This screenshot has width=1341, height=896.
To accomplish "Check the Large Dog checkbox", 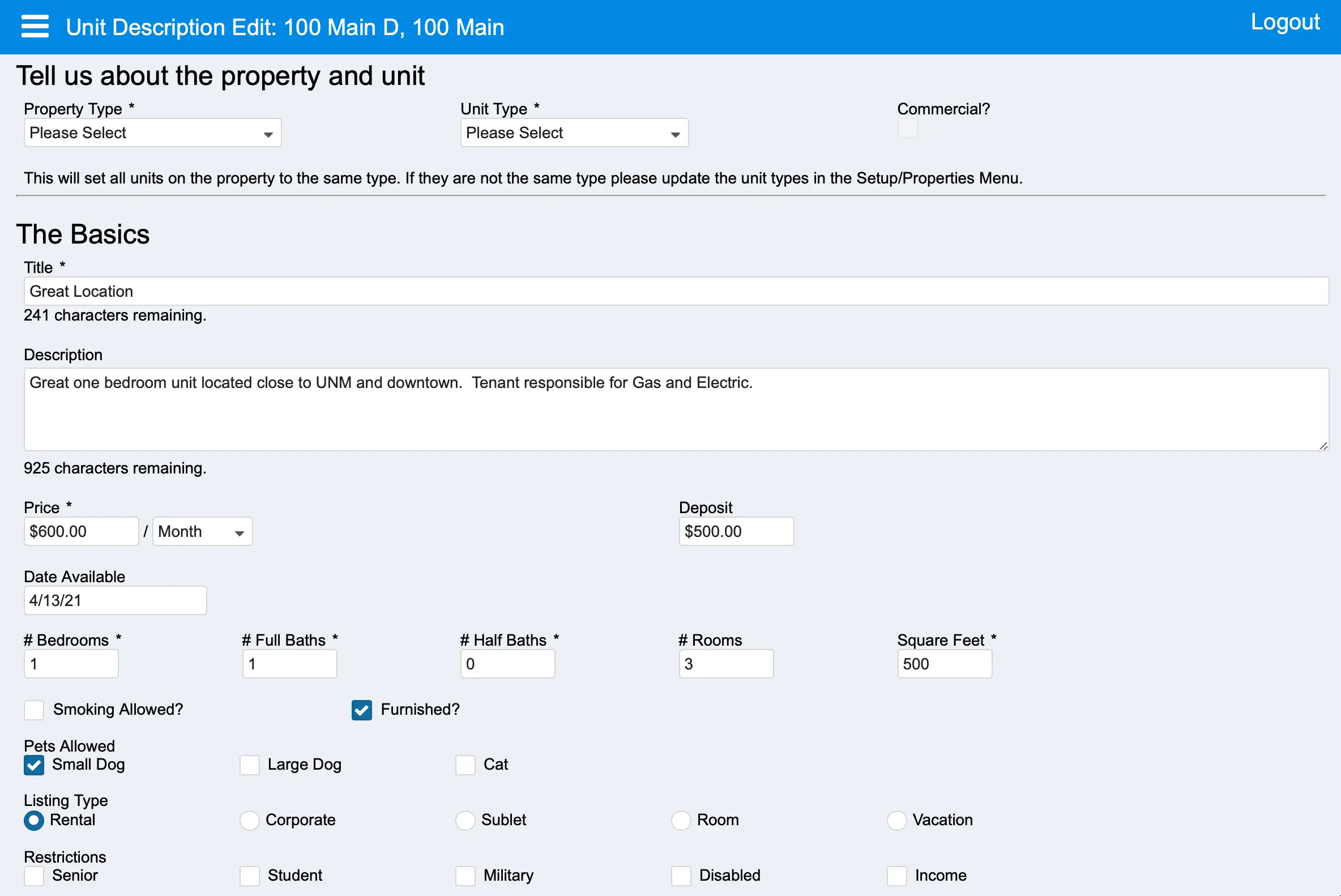I will 250,765.
